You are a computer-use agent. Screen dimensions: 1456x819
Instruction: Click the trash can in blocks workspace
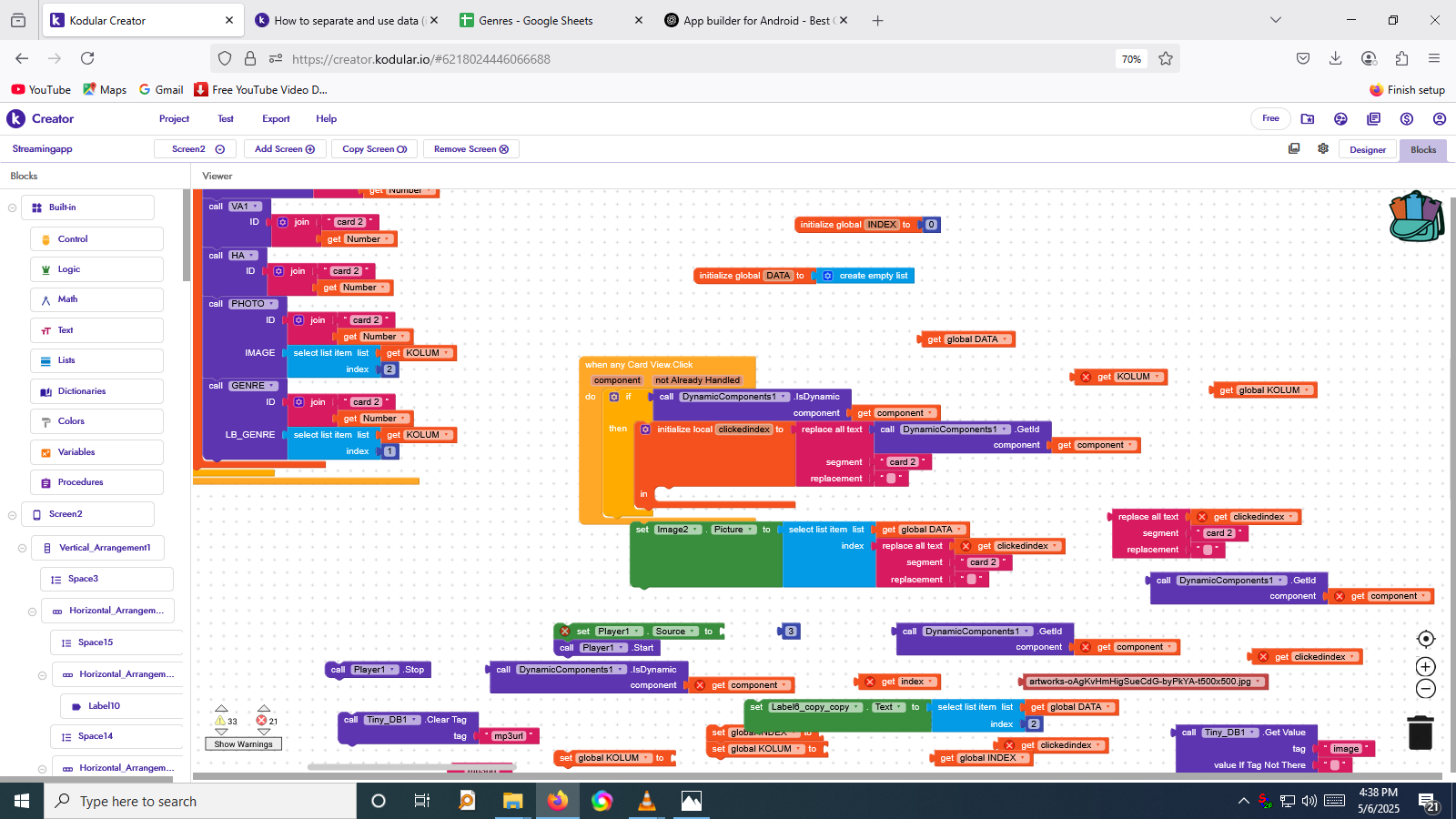click(x=1420, y=733)
